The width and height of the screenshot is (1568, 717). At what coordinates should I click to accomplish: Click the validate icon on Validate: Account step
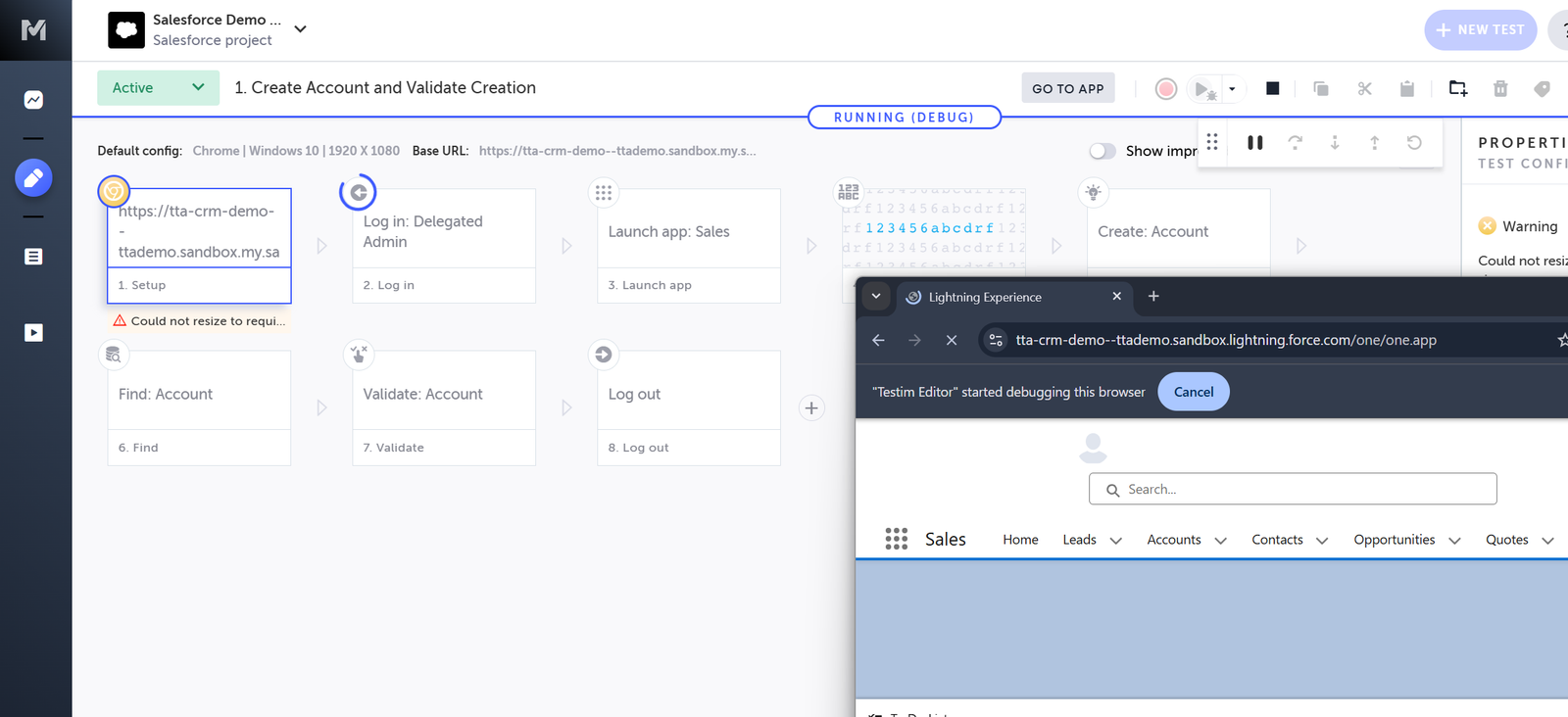(x=359, y=355)
